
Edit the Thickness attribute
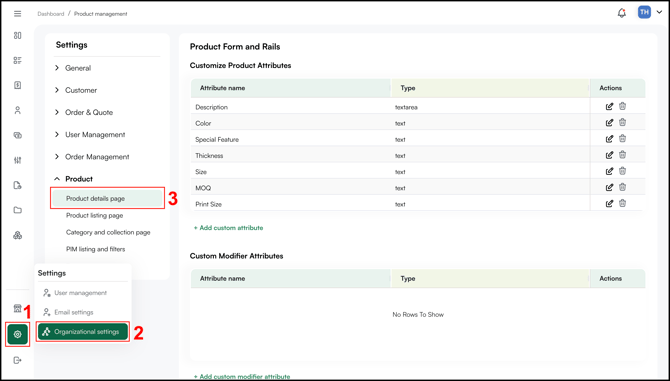[609, 155]
